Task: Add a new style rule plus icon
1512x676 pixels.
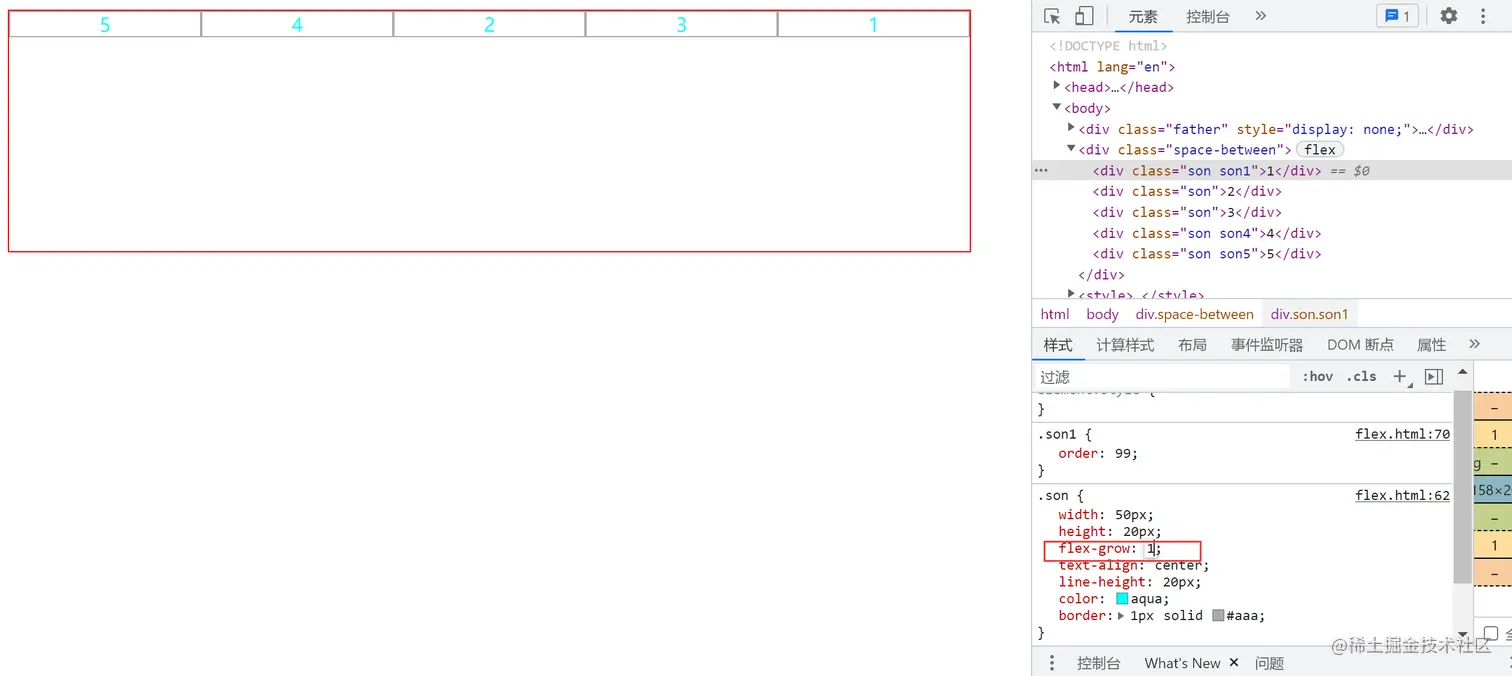Action: pyautogui.click(x=1400, y=377)
